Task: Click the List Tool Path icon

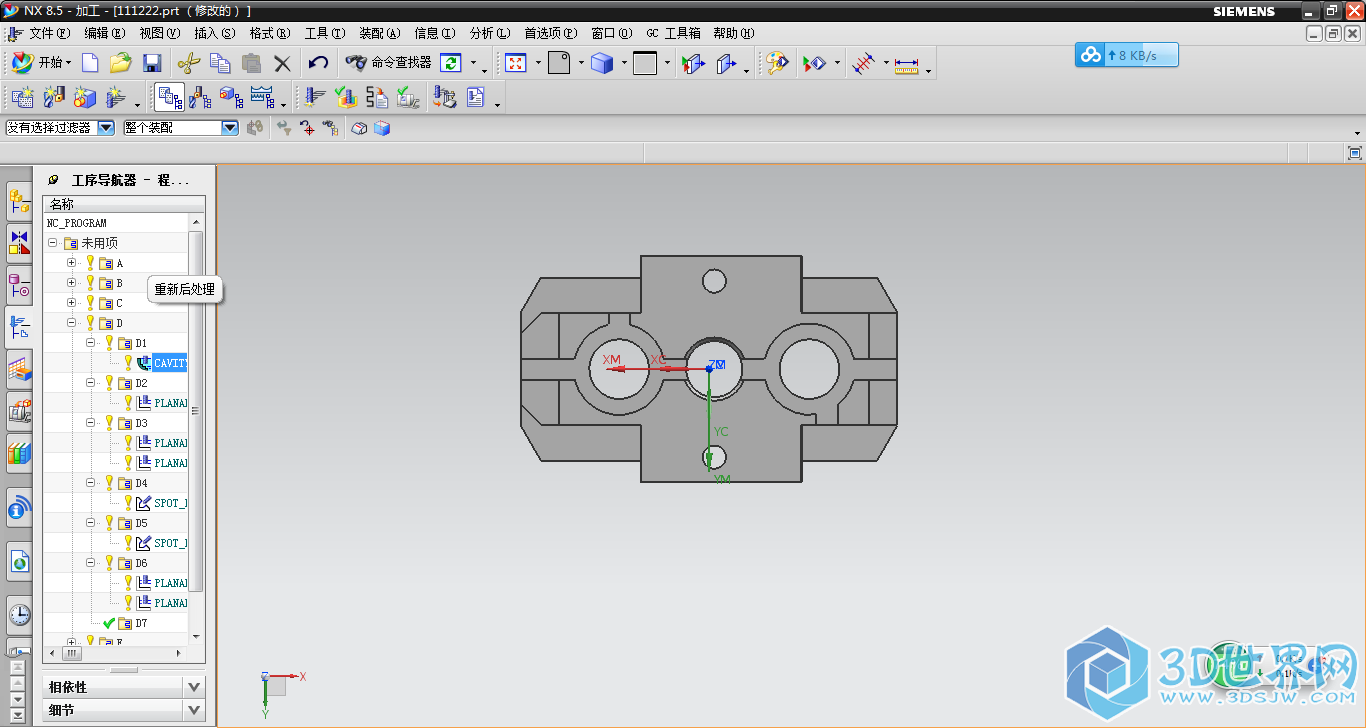Action: click(x=377, y=97)
